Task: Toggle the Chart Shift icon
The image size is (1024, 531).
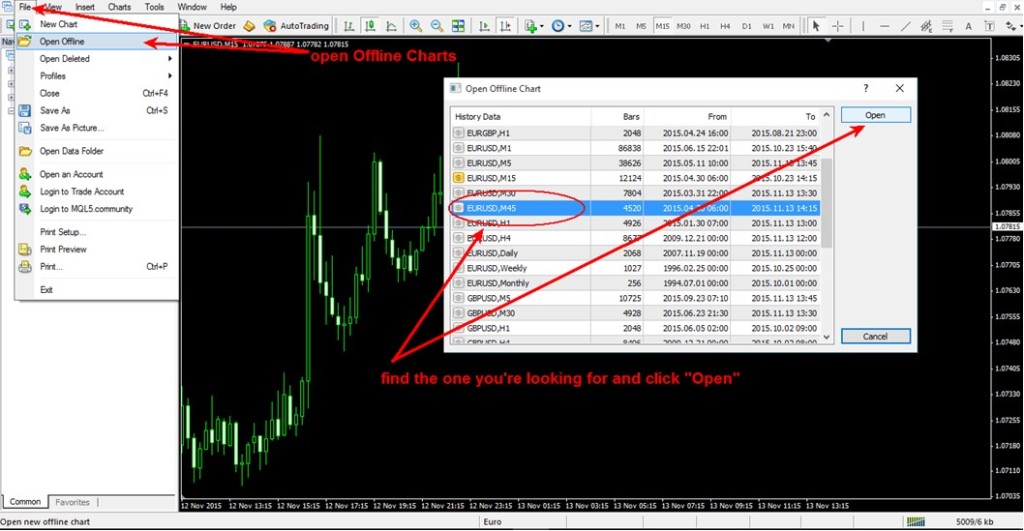Action: (505, 25)
